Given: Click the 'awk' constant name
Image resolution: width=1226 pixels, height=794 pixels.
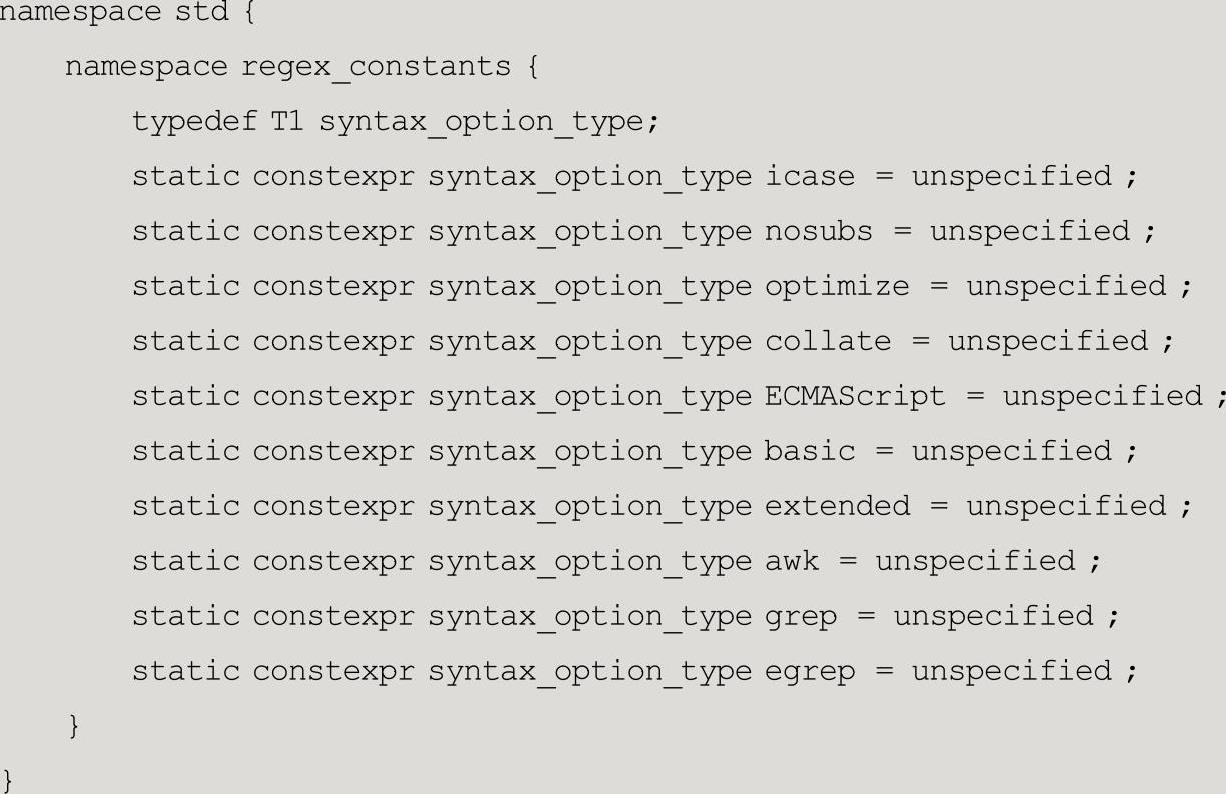Looking at the screenshot, I should (x=792, y=561).
